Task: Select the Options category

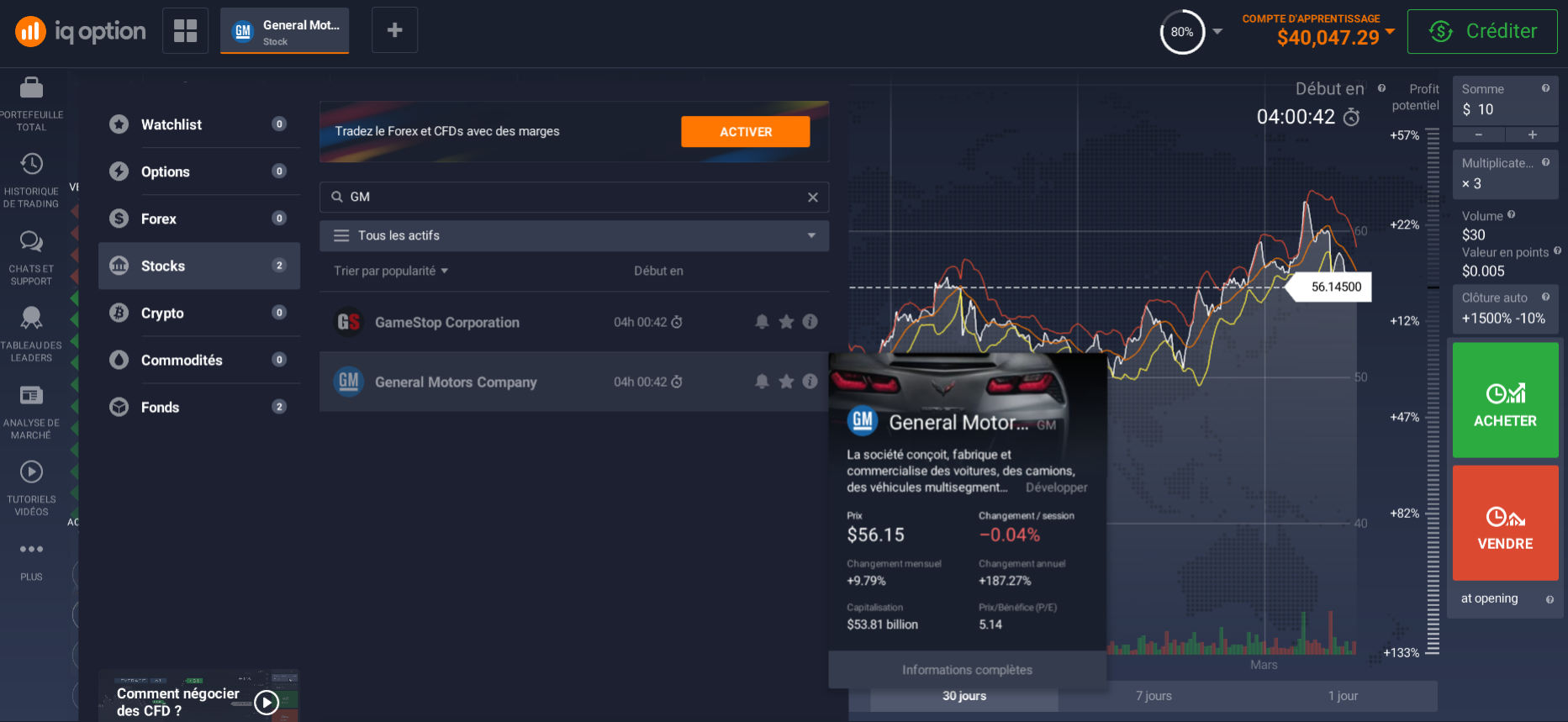Action: 199,171
